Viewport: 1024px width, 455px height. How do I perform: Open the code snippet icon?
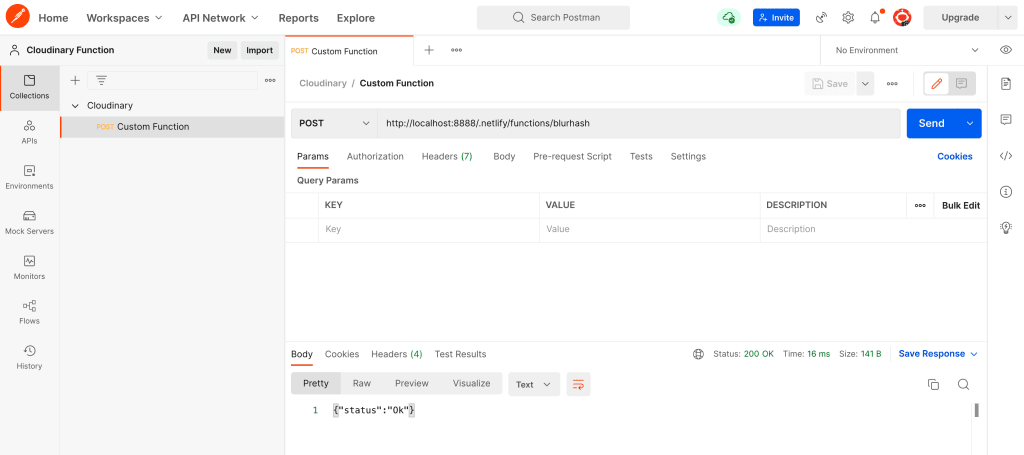1006,155
